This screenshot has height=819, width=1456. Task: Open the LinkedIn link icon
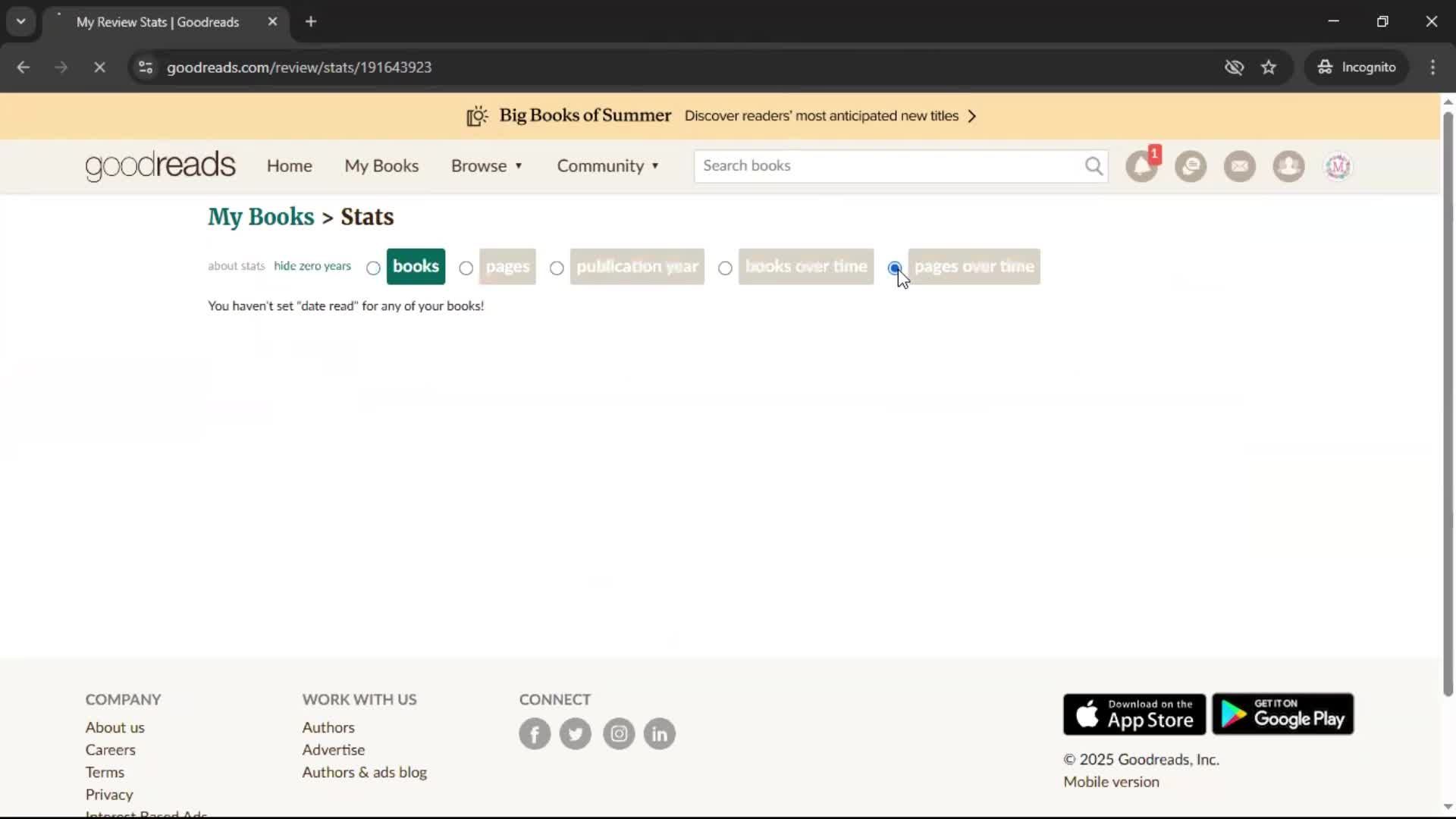pos(660,733)
